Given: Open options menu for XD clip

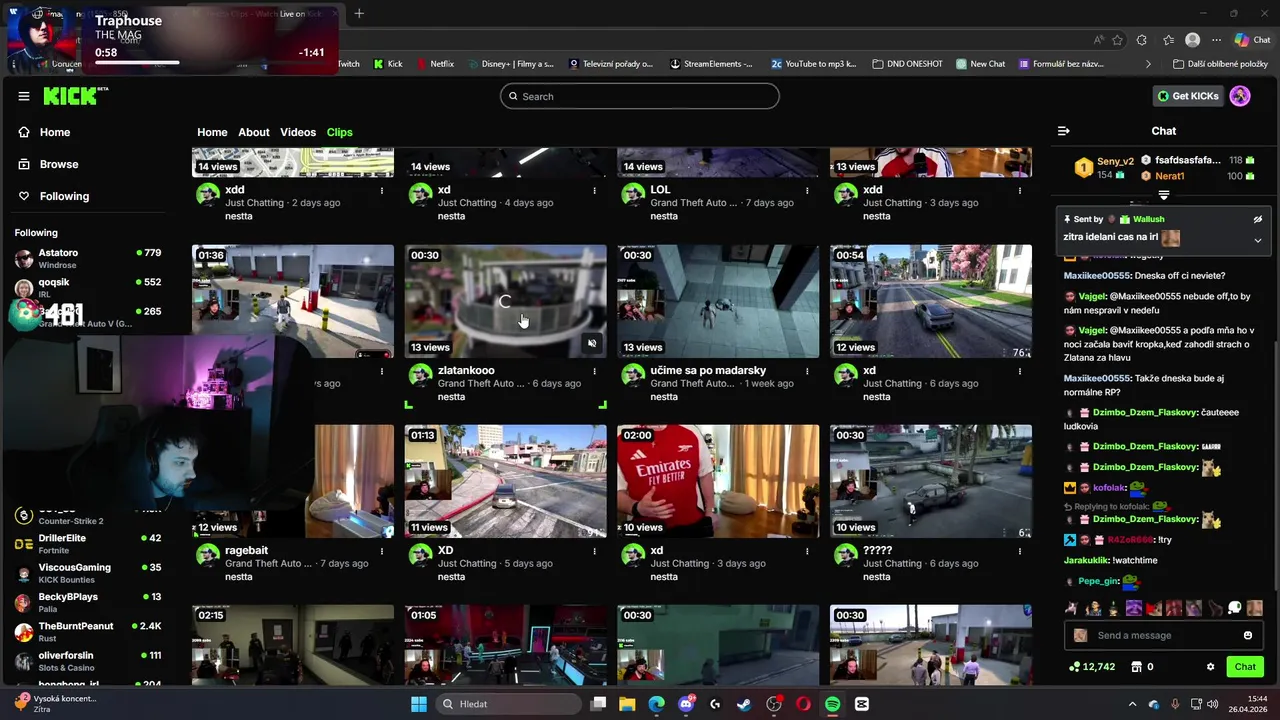Looking at the screenshot, I should pos(594,551).
